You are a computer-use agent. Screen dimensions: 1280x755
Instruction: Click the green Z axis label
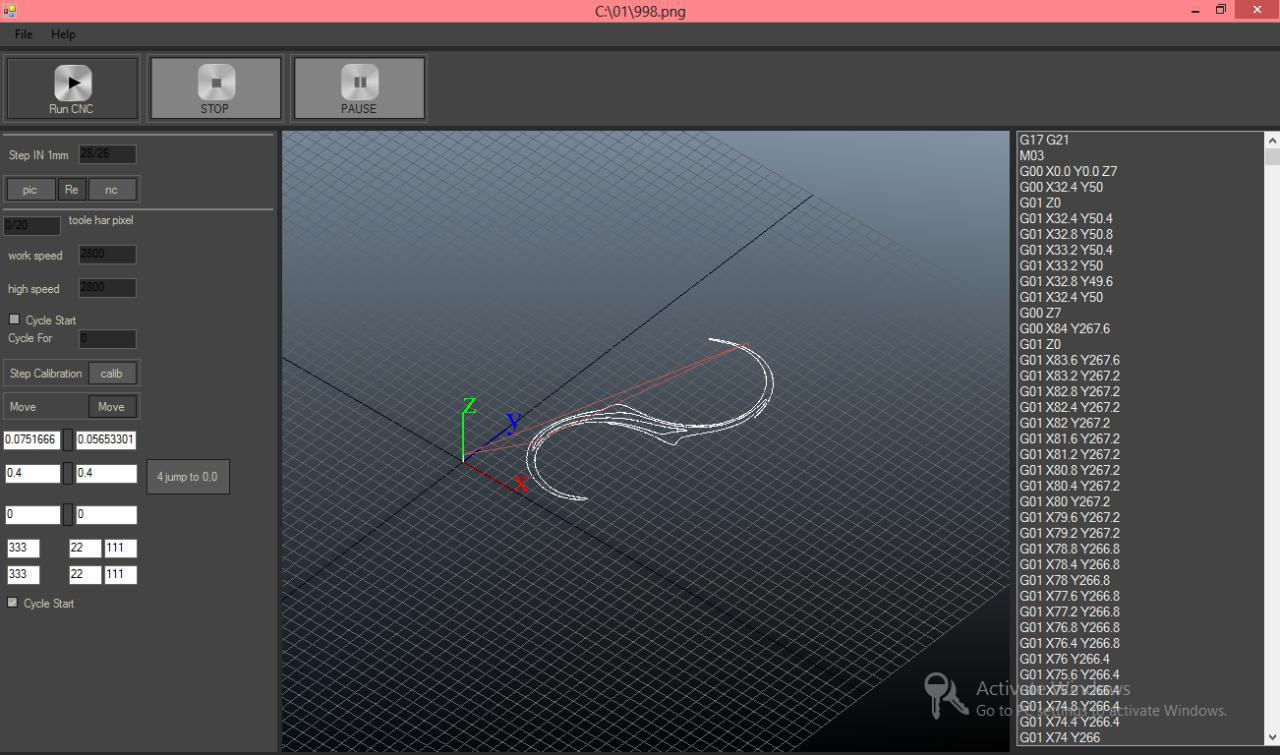(469, 406)
